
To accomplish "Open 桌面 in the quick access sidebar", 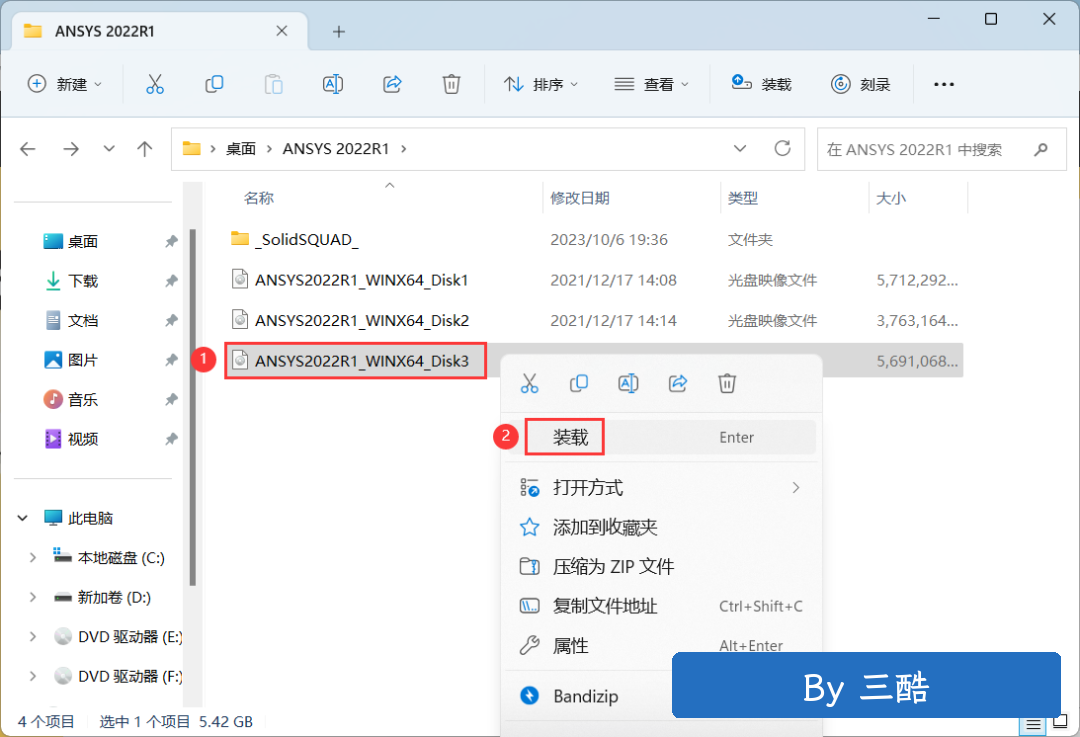I will tap(83, 242).
